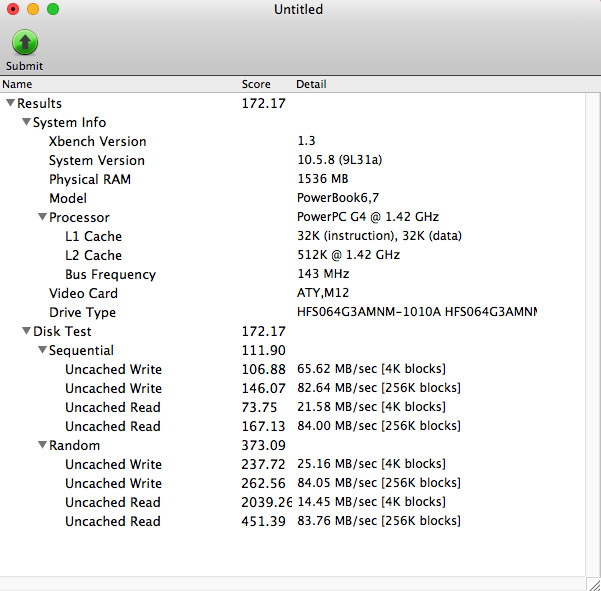Select the L2 Cache row
The width and height of the screenshot is (601, 591).
pyautogui.click(x=292, y=255)
